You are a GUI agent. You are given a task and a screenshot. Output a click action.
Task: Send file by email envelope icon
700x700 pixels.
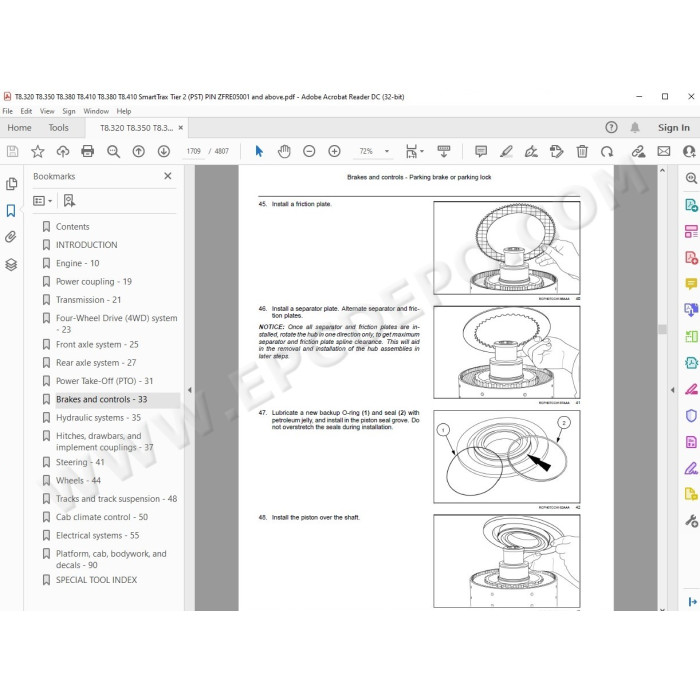pyautogui.click(x=664, y=151)
